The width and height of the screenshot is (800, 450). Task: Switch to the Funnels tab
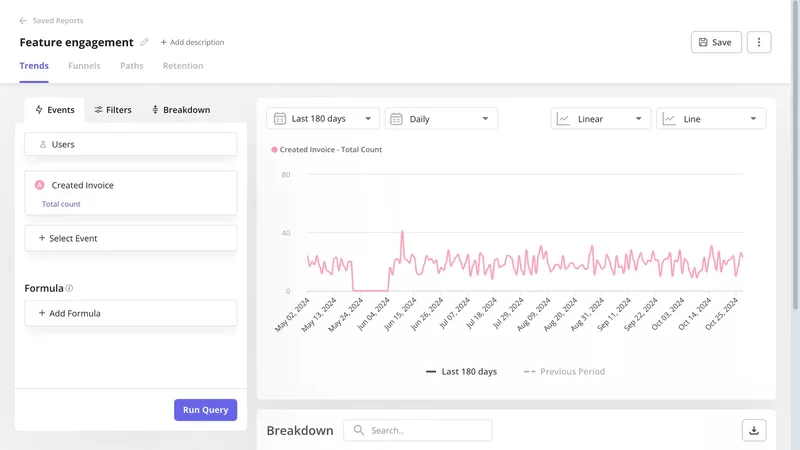84,66
